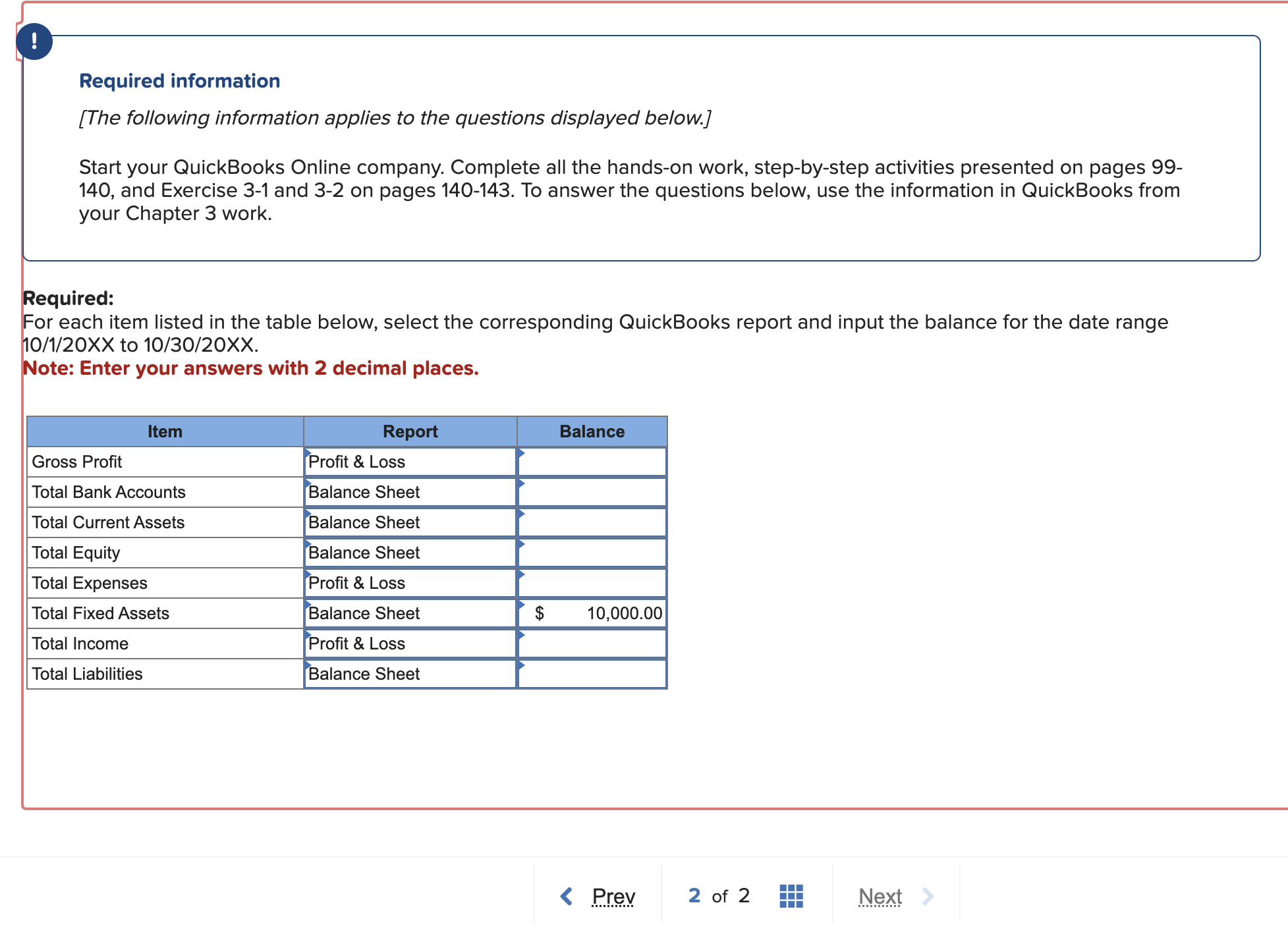Click the Total Equity balance field
The width and height of the screenshot is (1288, 934).
592,553
